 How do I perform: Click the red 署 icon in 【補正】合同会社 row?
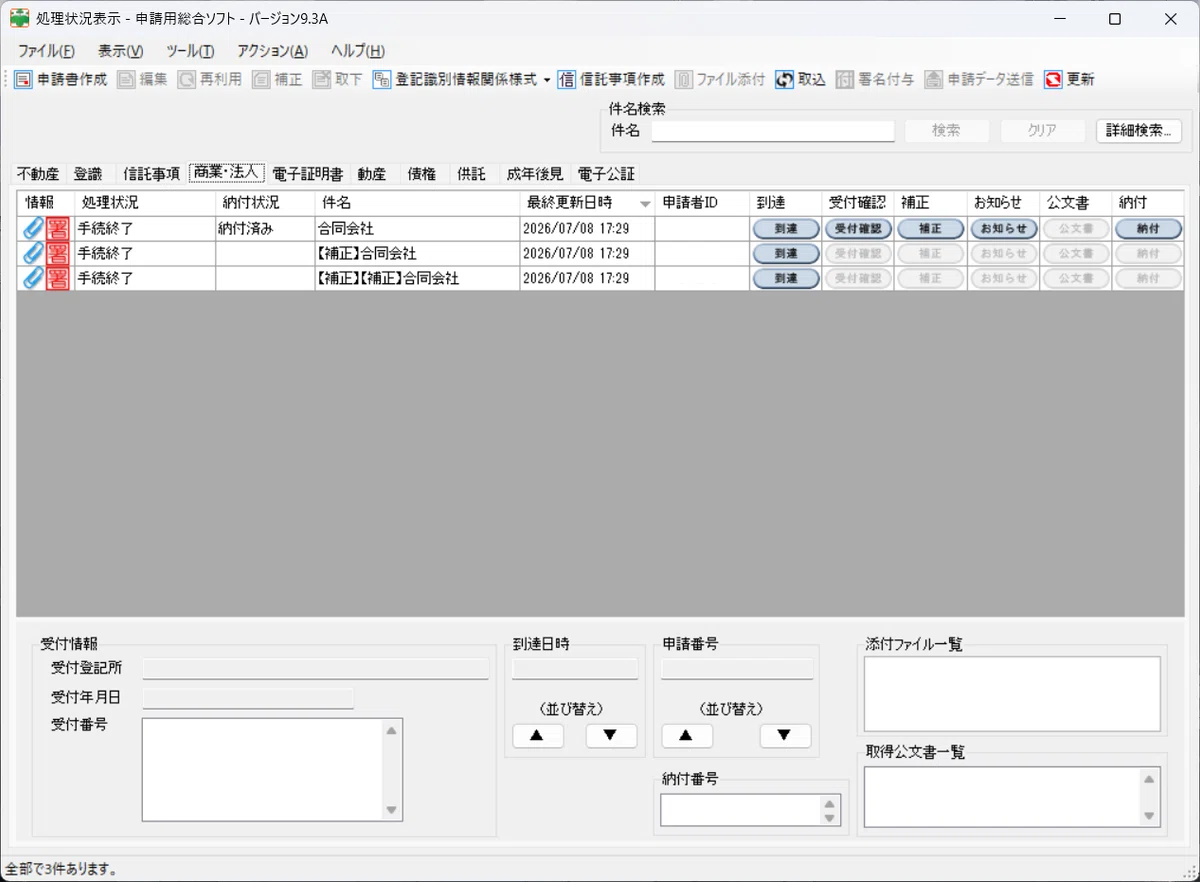coord(58,253)
